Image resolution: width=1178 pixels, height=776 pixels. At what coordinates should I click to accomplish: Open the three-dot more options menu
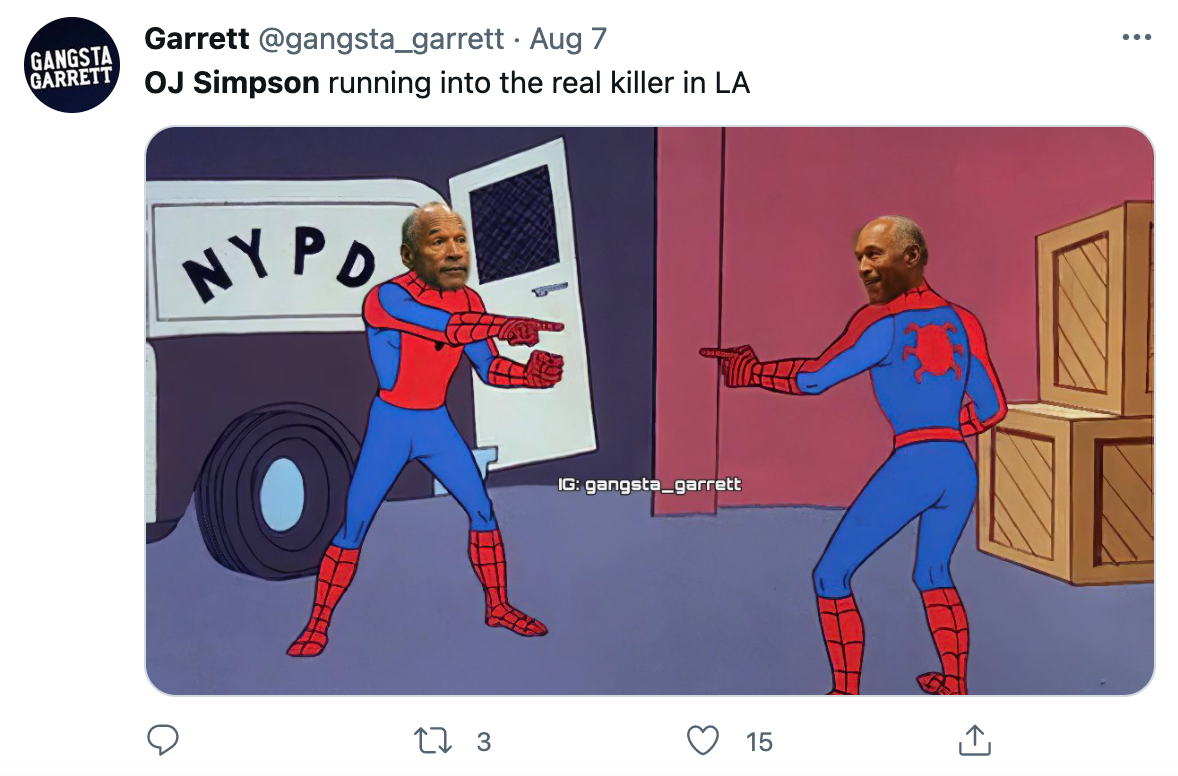[1137, 37]
